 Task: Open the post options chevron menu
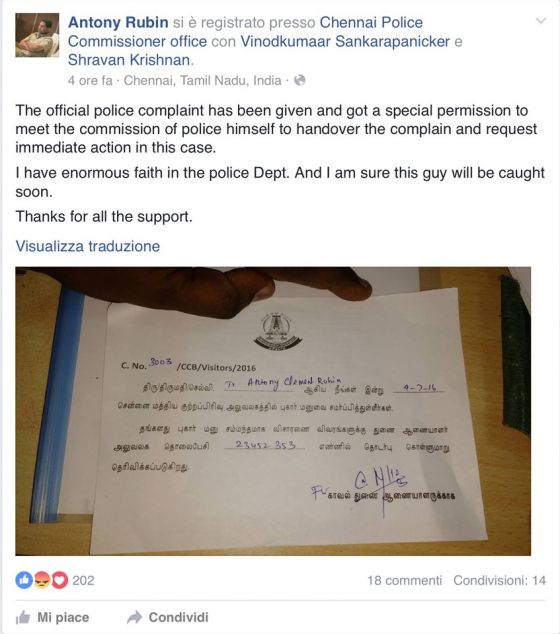[541, 21]
